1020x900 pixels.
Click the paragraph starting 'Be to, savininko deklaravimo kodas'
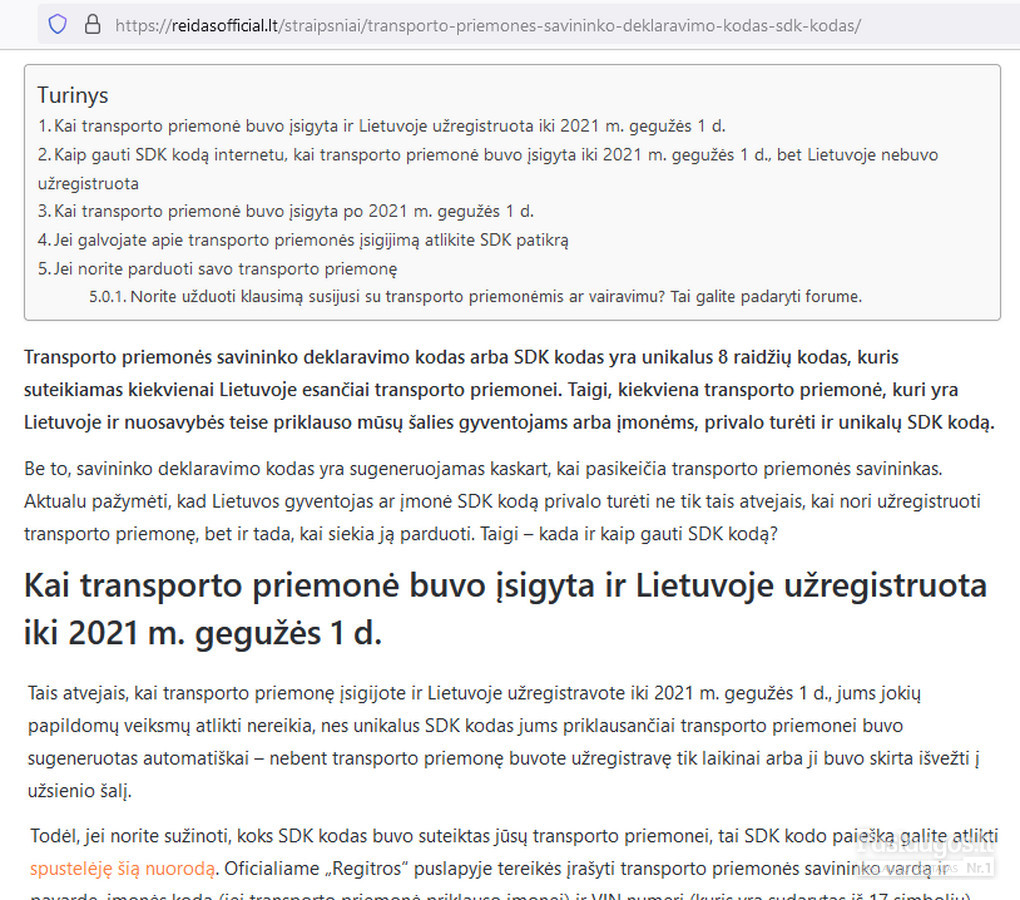[502, 501]
